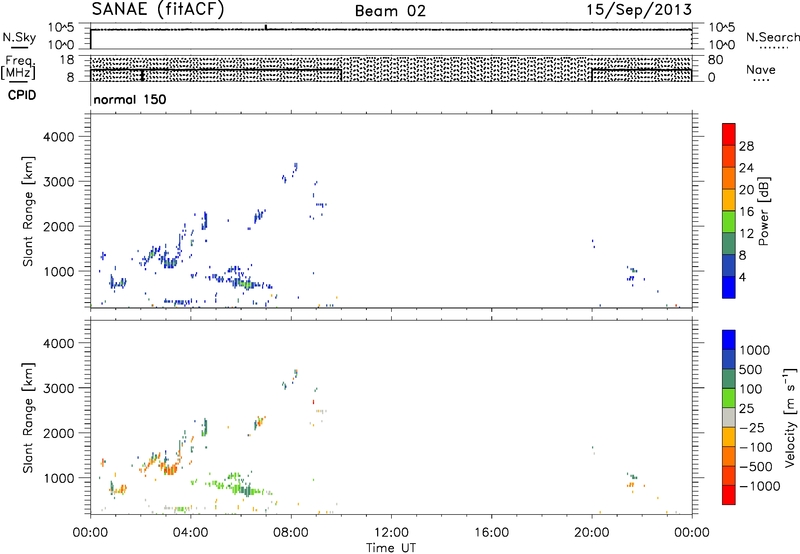Click the CPID row label
Viewport: 800px width, 554px height.
coord(22,95)
